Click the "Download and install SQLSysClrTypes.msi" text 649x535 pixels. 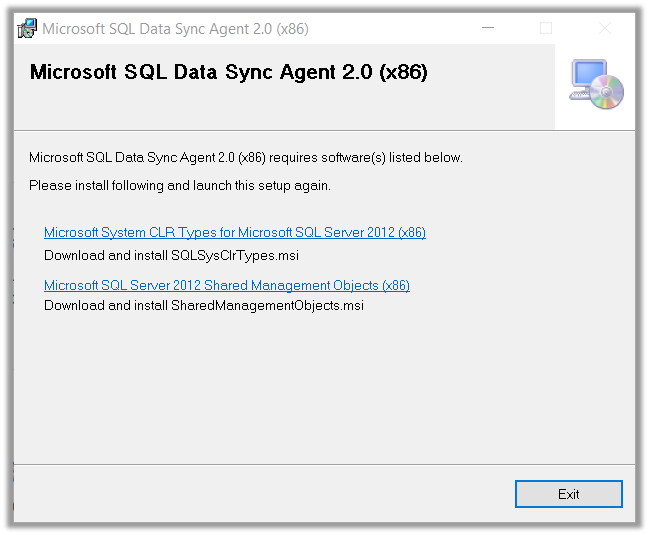click(x=171, y=256)
